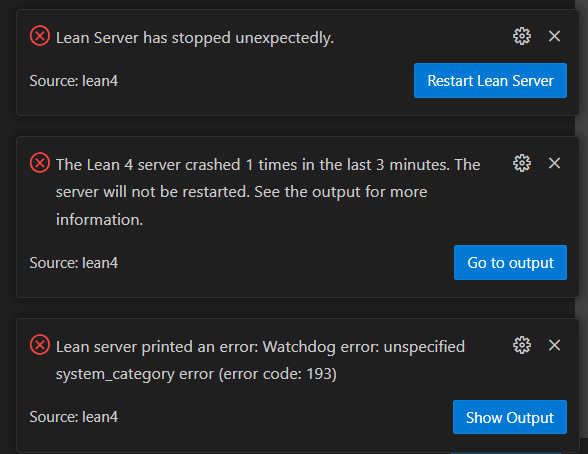588x454 pixels.
Task: Click the 'server will not be restarted' message text
Action: pos(153,192)
